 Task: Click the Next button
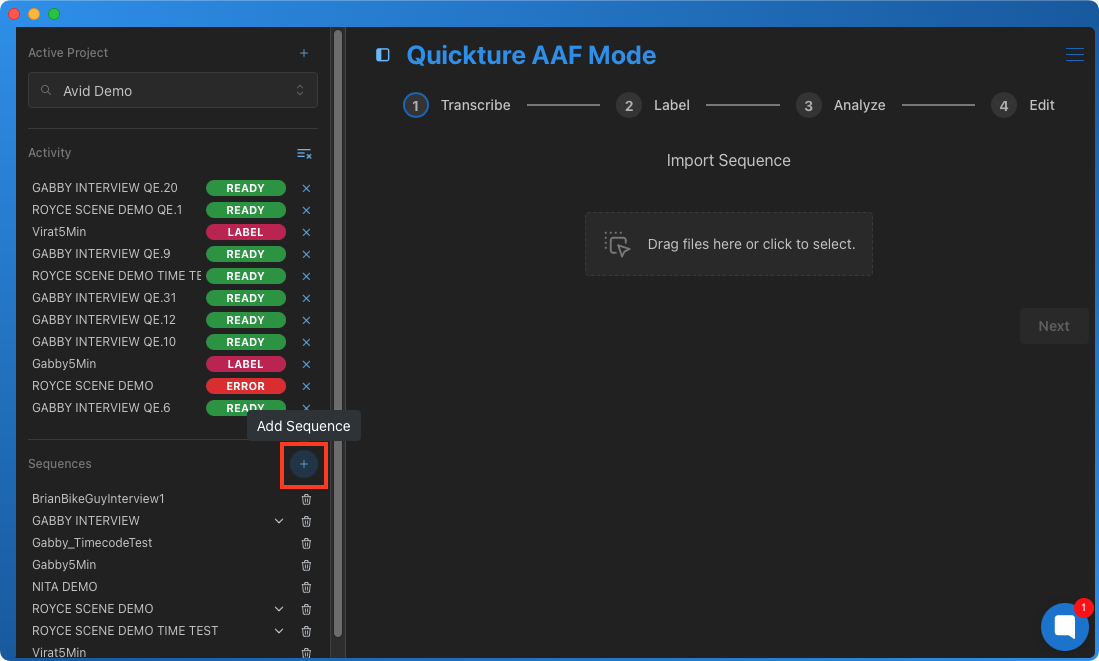(x=1053, y=326)
